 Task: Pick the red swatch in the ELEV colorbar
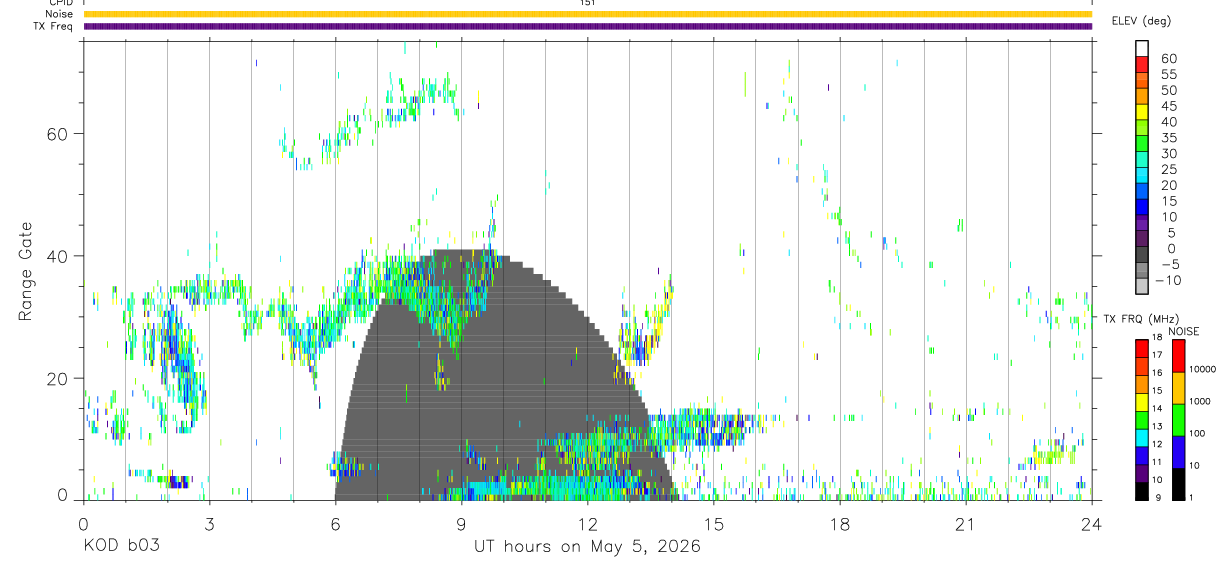1142,64
